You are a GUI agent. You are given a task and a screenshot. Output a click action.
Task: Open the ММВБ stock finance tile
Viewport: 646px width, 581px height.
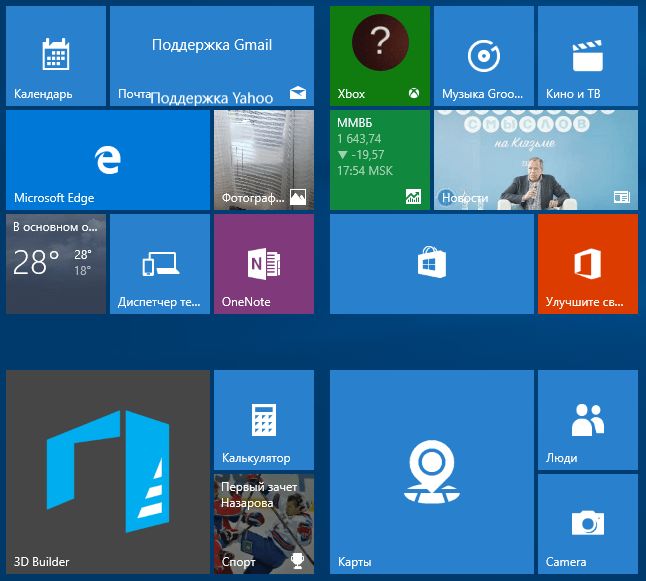tap(379, 160)
